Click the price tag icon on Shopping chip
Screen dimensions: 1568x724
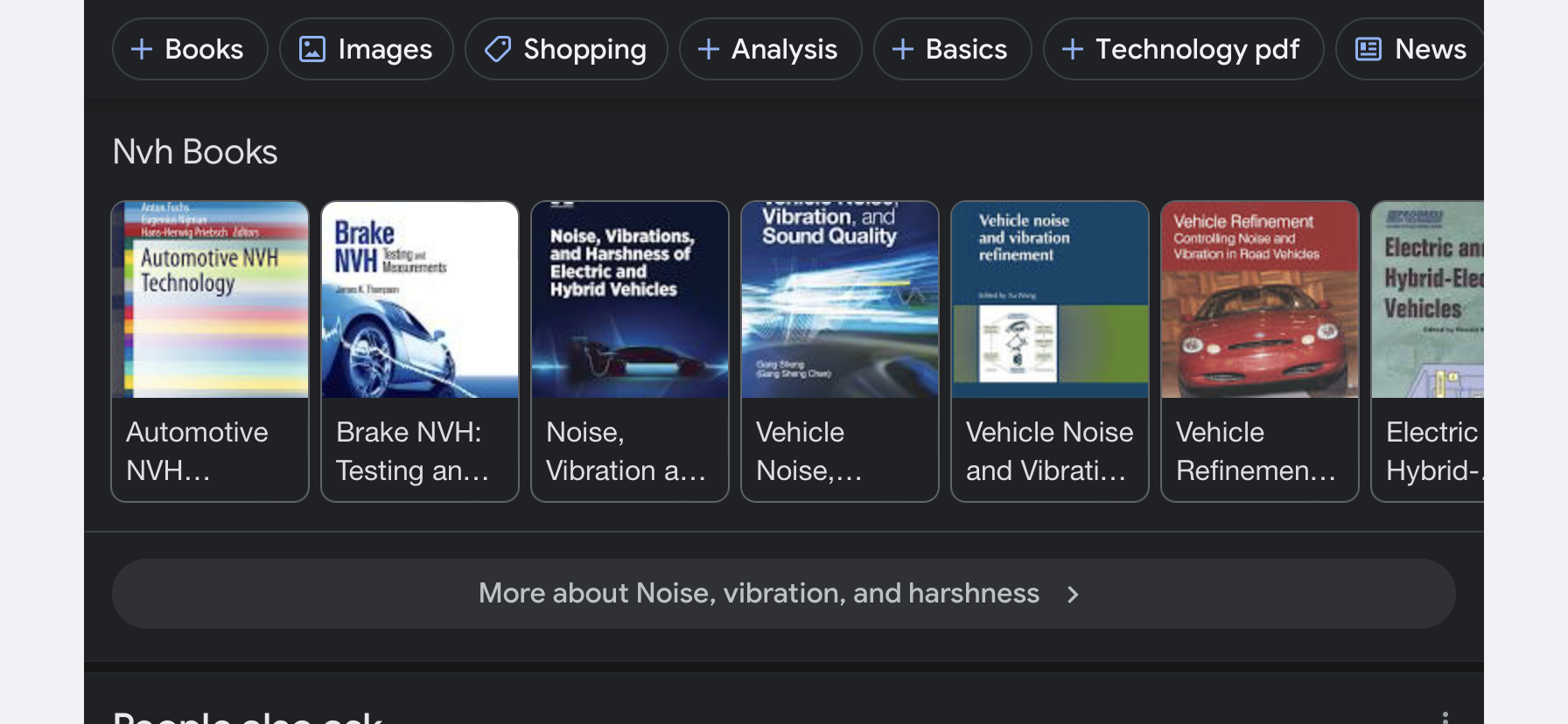point(498,49)
